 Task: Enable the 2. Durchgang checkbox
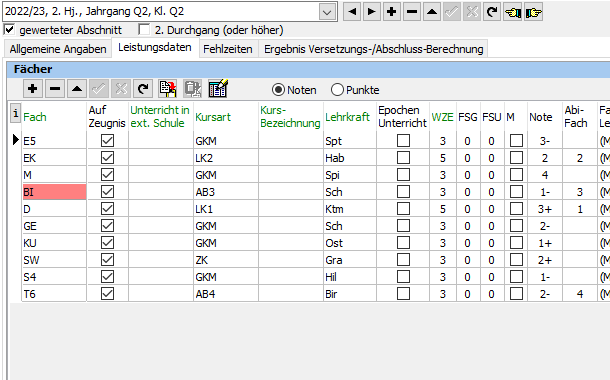coord(144,30)
